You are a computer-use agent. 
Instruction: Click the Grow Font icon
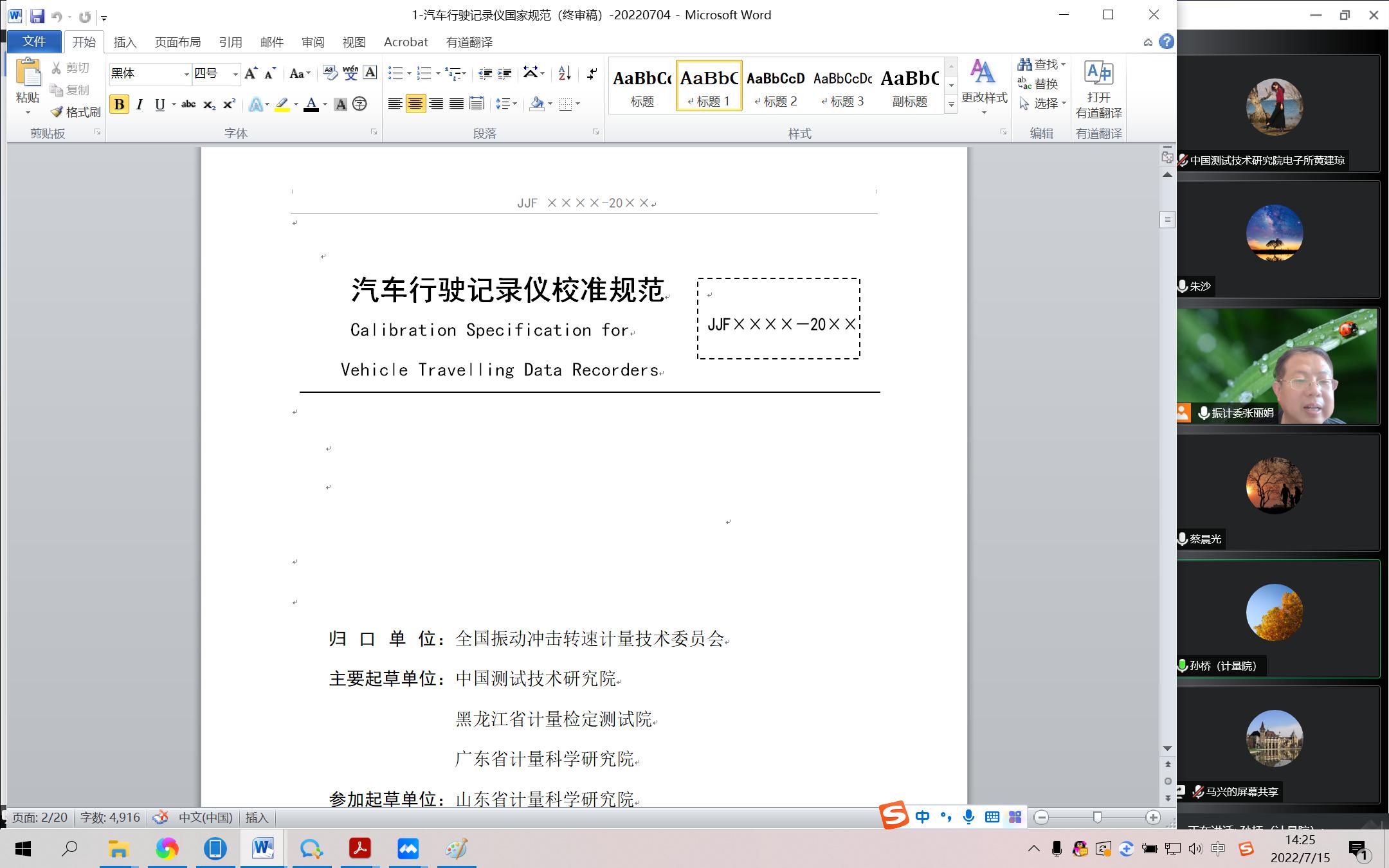(x=251, y=73)
